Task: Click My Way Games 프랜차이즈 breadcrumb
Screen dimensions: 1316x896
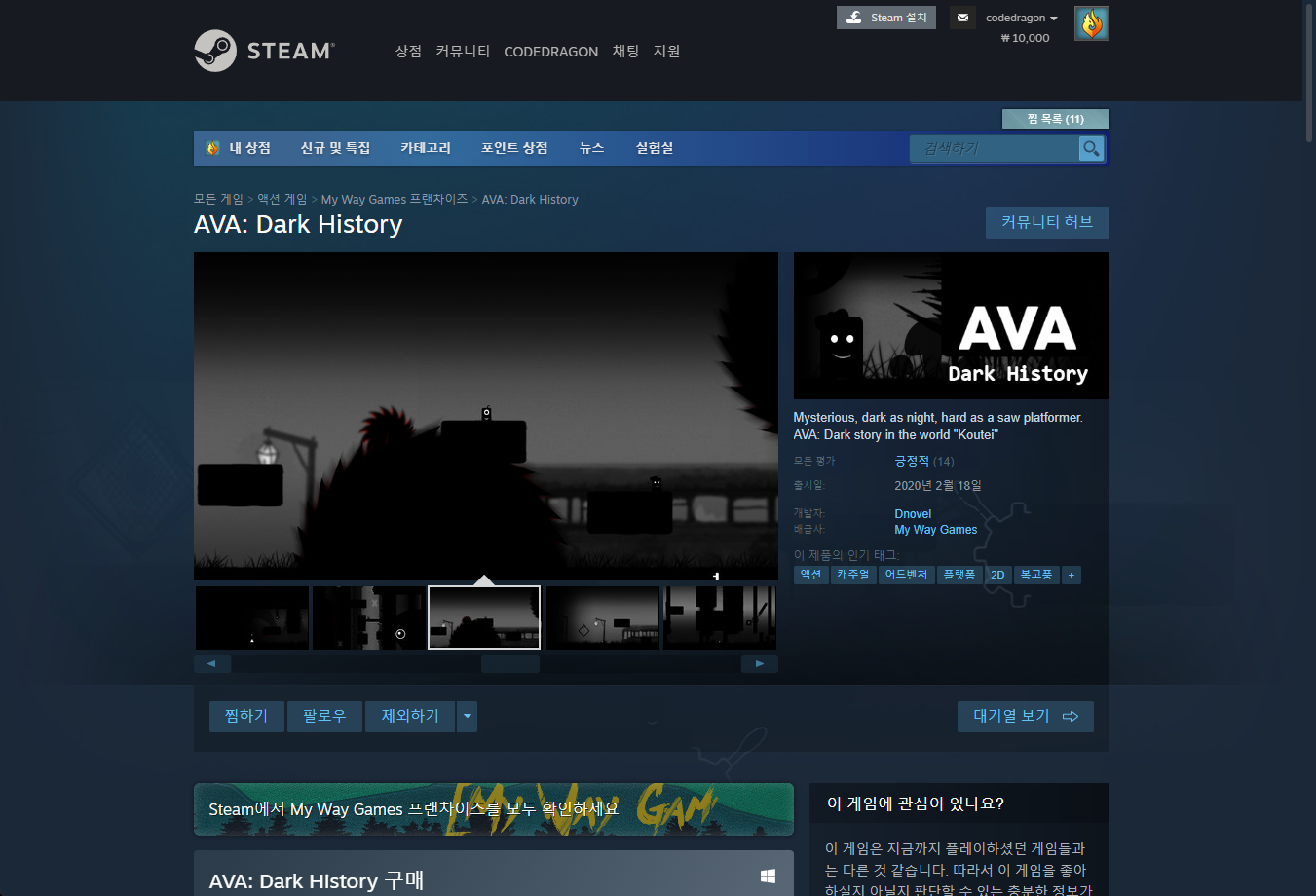Action: pos(395,199)
